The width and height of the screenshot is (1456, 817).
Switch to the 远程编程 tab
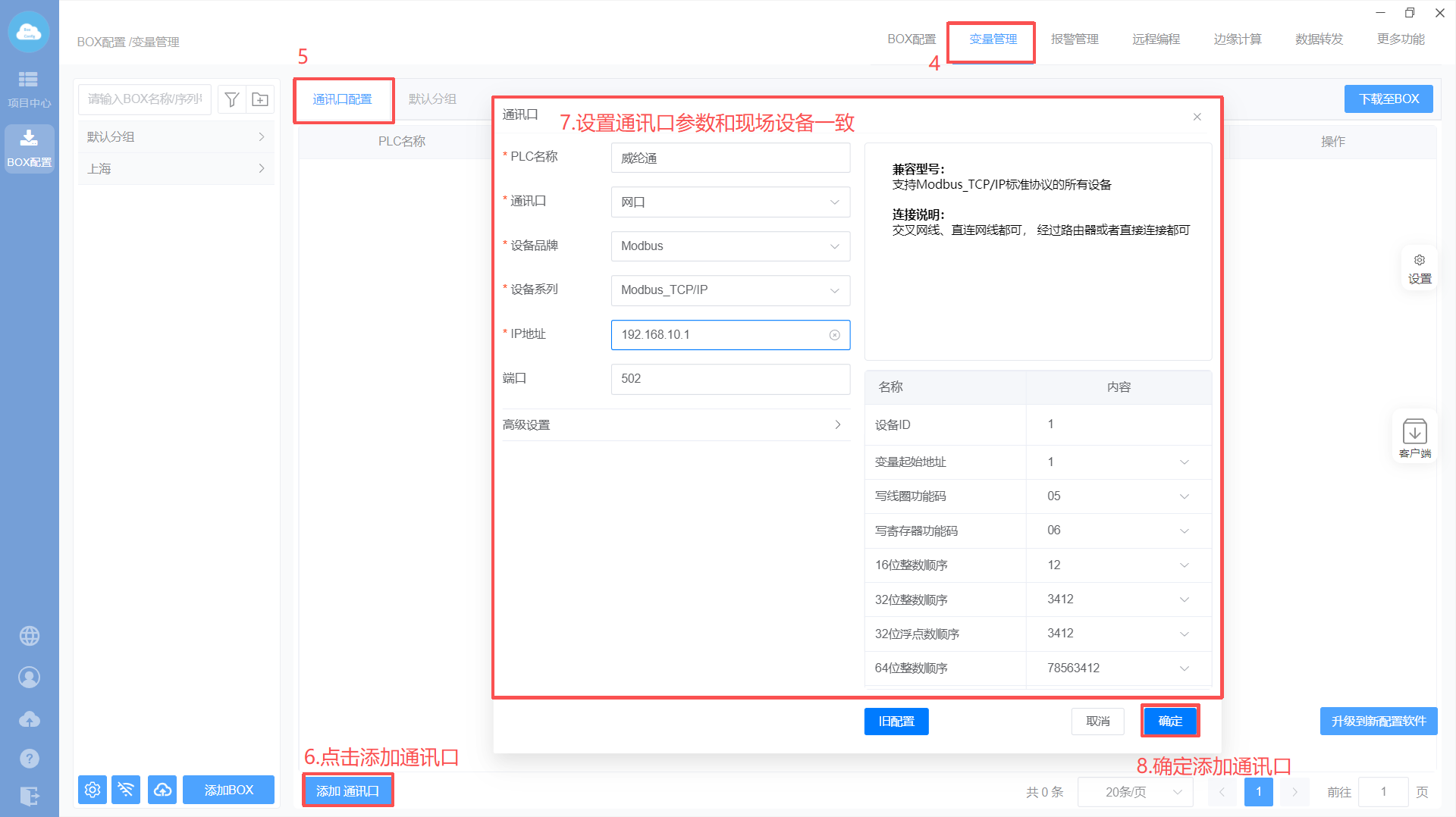pos(1156,39)
